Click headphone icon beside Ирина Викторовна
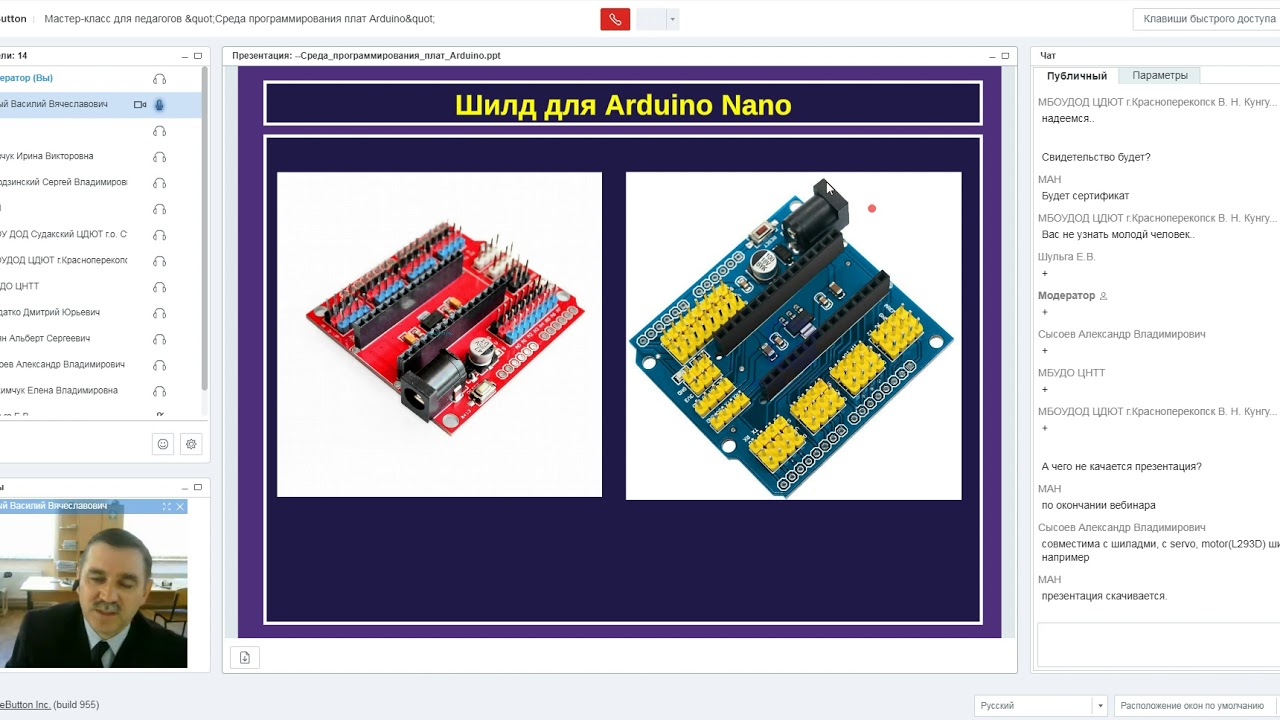 click(159, 157)
